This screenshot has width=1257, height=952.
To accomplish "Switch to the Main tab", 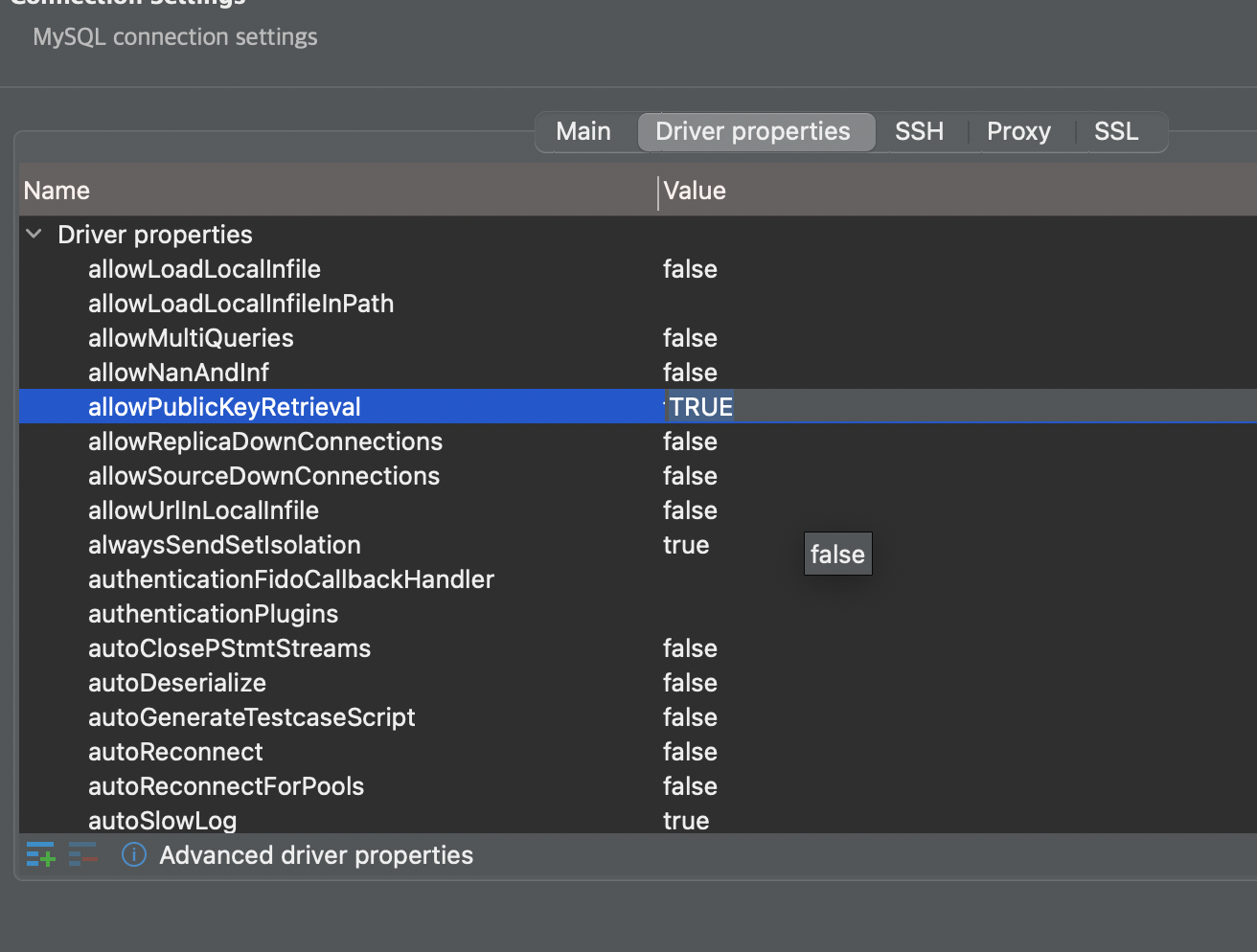I will pos(583,131).
